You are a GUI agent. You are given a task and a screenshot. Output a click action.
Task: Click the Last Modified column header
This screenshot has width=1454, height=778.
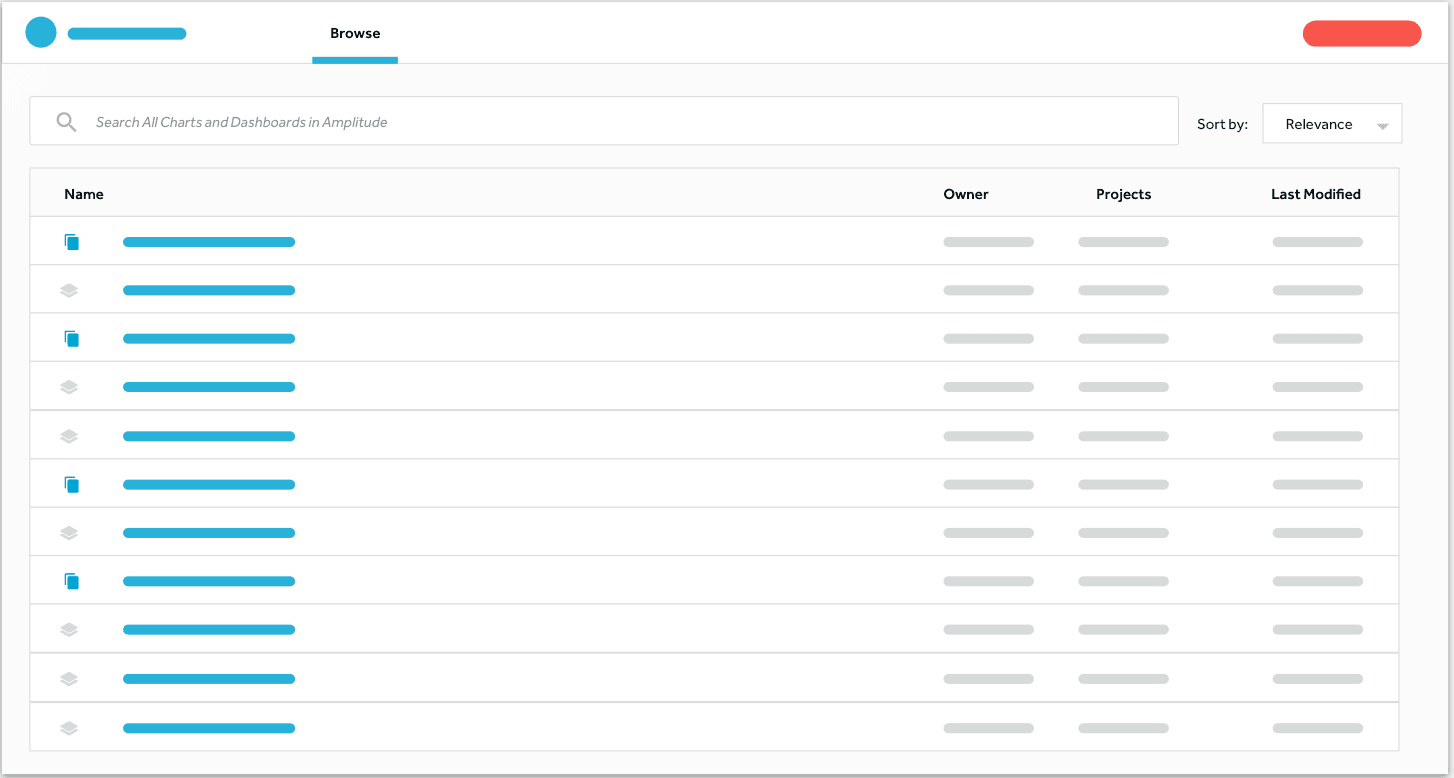1316,193
